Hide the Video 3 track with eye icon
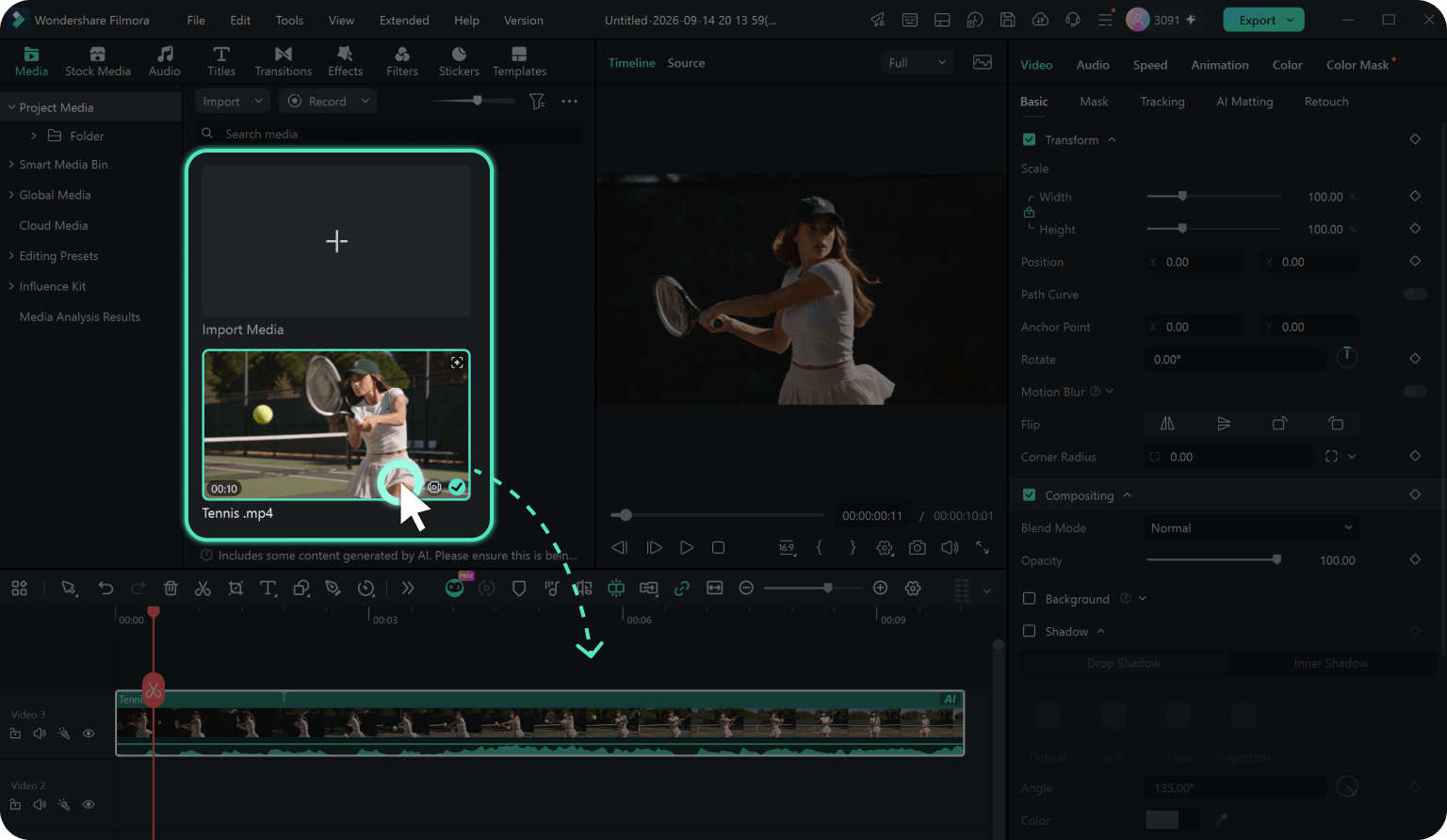The image size is (1447, 840). pyautogui.click(x=89, y=734)
